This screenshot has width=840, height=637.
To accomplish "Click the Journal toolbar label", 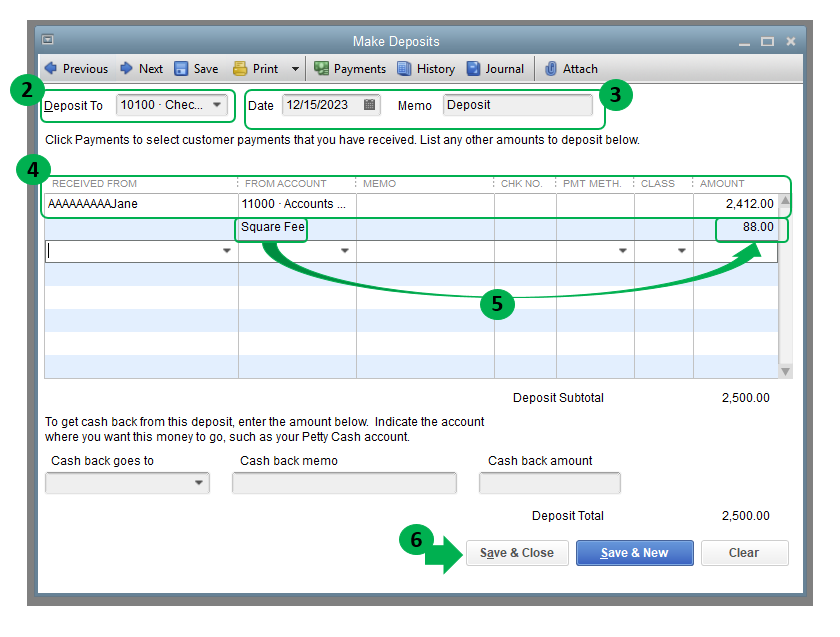I will [x=505, y=69].
